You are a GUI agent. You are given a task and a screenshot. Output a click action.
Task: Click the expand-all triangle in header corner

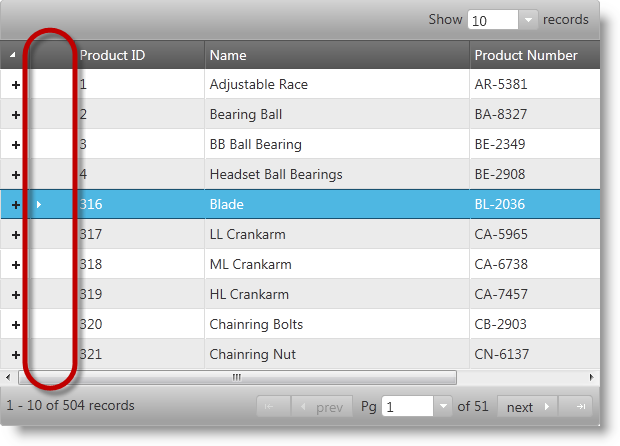(x=13, y=55)
